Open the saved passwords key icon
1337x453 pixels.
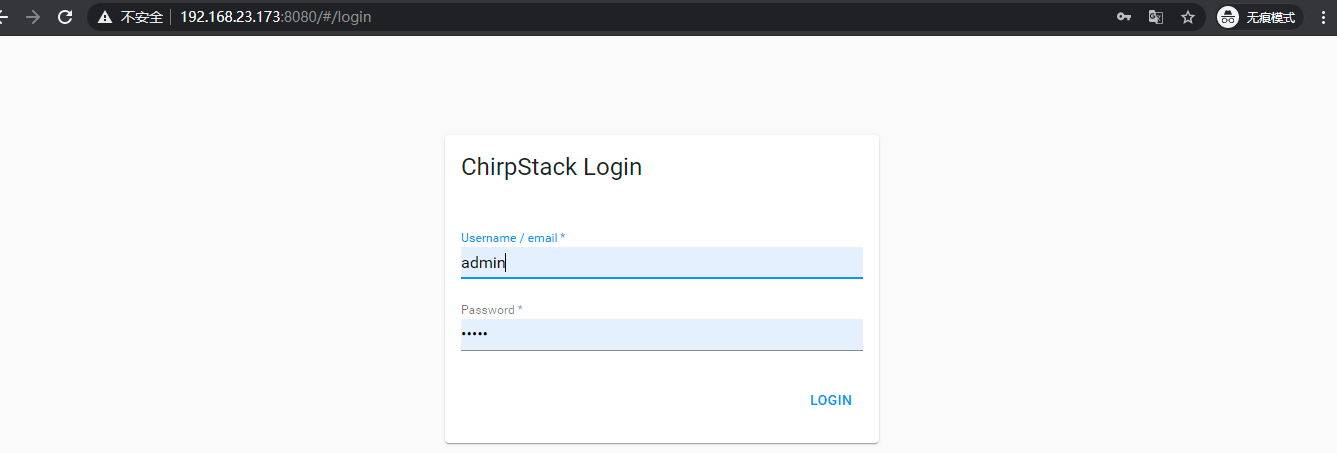click(1123, 17)
